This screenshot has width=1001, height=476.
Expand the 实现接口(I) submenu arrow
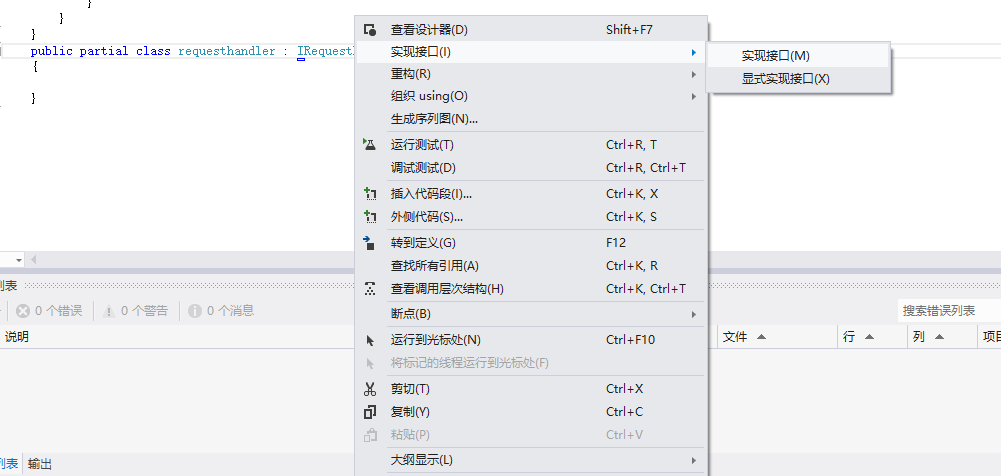pyautogui.click(x=693, y=52)
